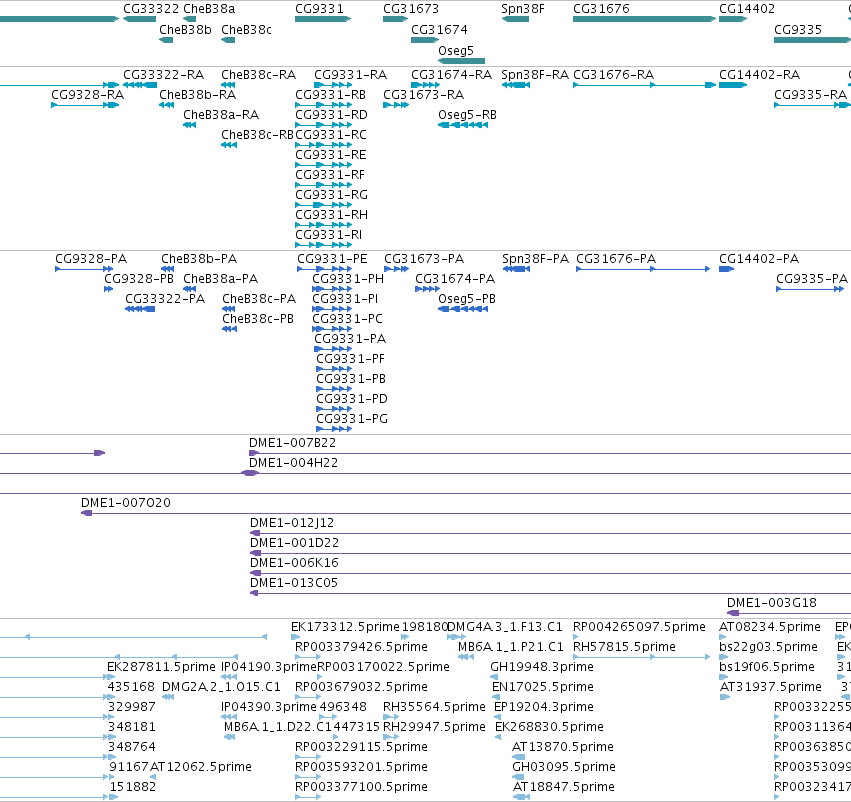Select EST RP003377100.5prime
Viewport: 851px width, 802px height.
361,787
